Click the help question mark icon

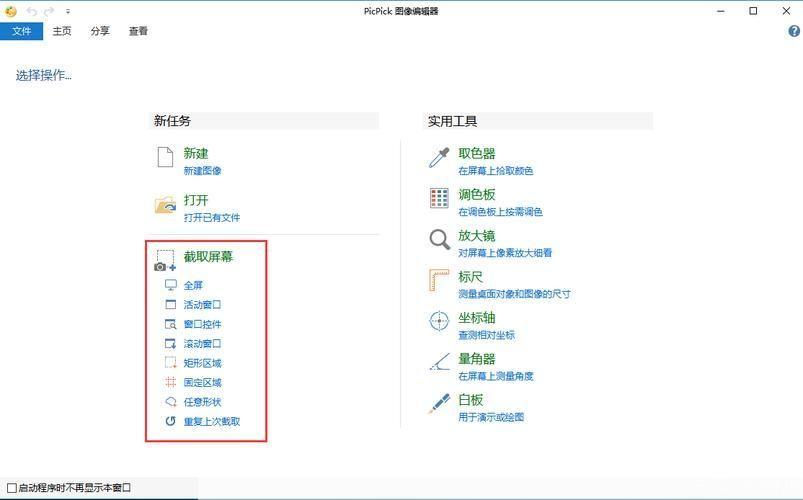point(794,31)
